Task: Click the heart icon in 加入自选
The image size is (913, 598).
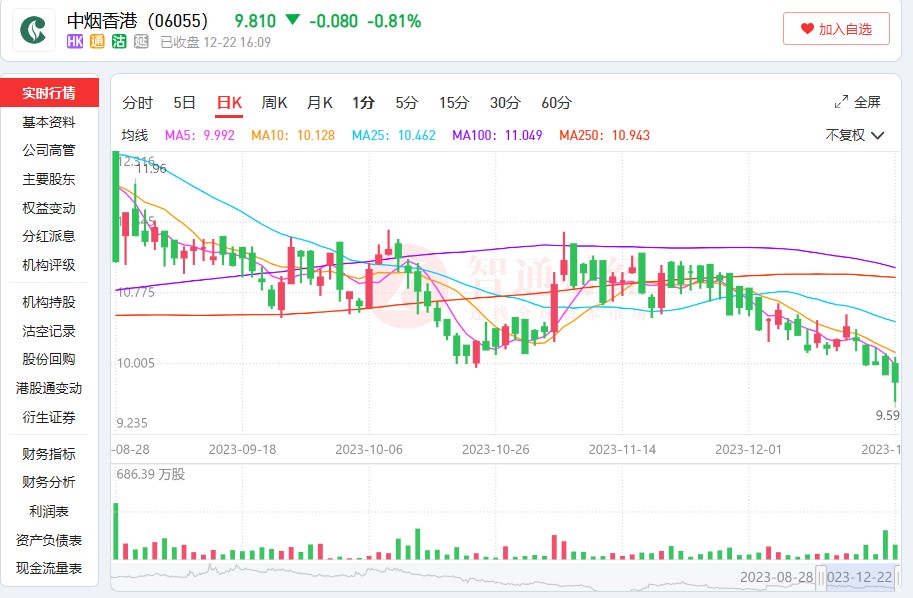Action: pos(807,30)
